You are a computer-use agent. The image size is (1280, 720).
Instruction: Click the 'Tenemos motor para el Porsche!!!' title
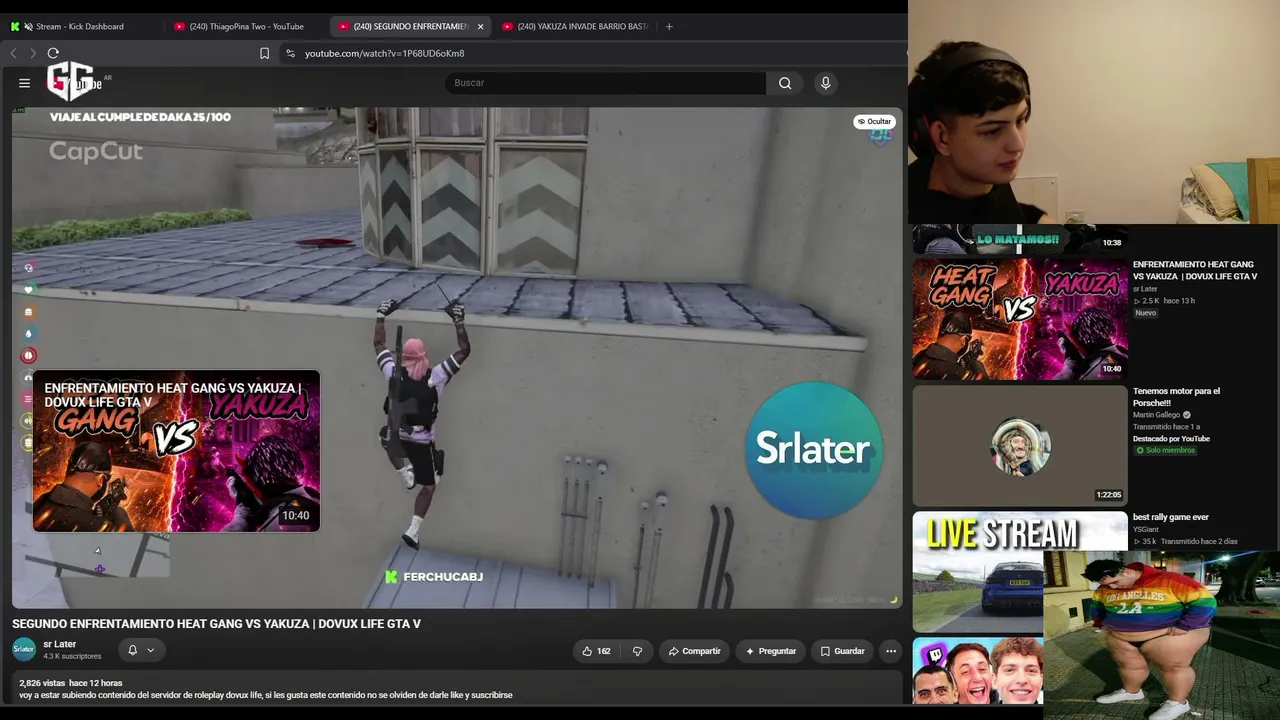(1176, 397)
